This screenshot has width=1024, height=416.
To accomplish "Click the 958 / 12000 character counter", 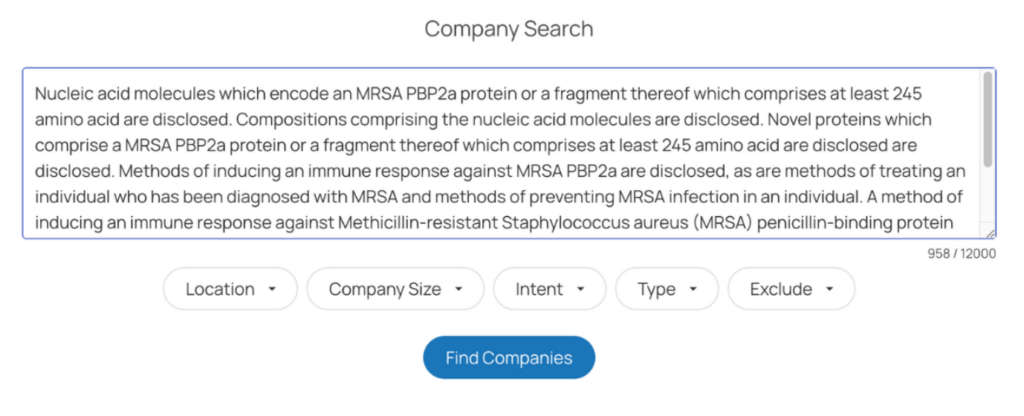I will pos(962,254).
